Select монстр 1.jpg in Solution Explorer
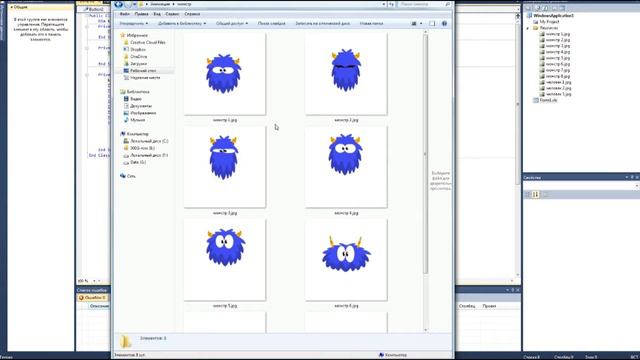The image size is (640, 360). point(555,34)
